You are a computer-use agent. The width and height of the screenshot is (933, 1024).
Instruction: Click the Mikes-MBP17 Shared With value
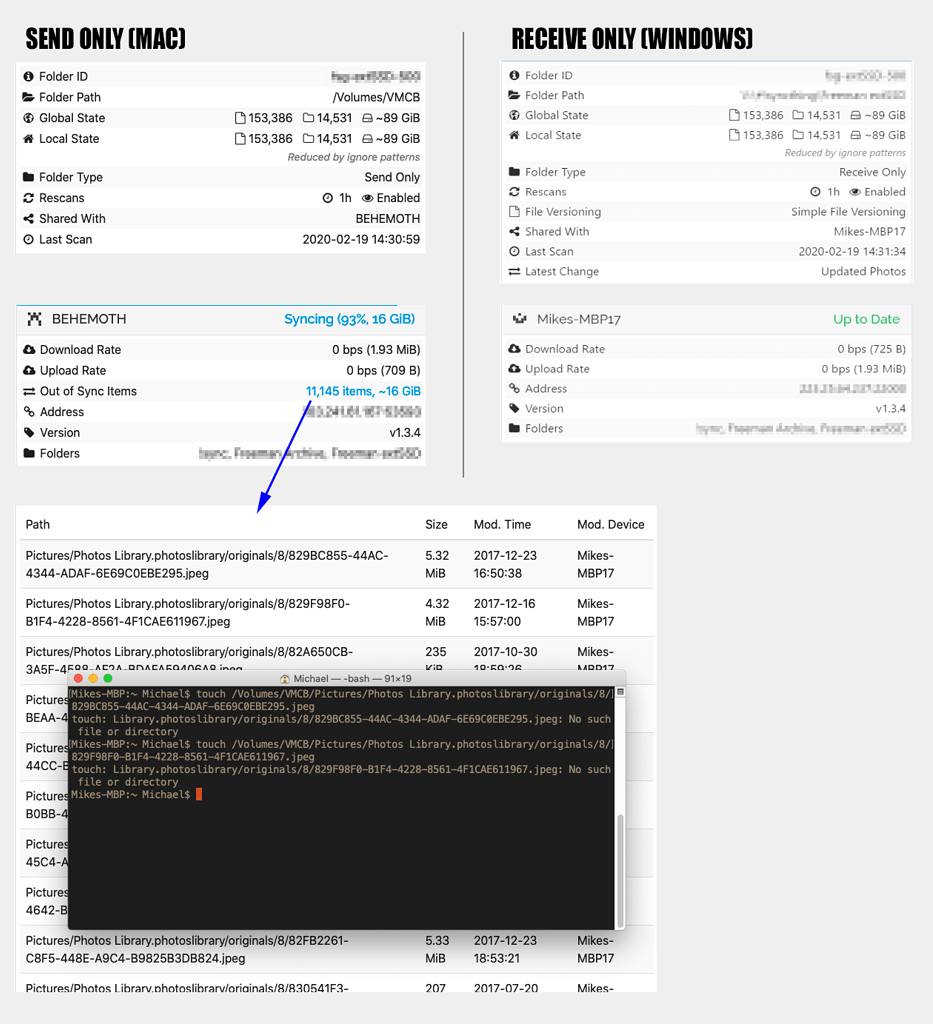[870, 232]
